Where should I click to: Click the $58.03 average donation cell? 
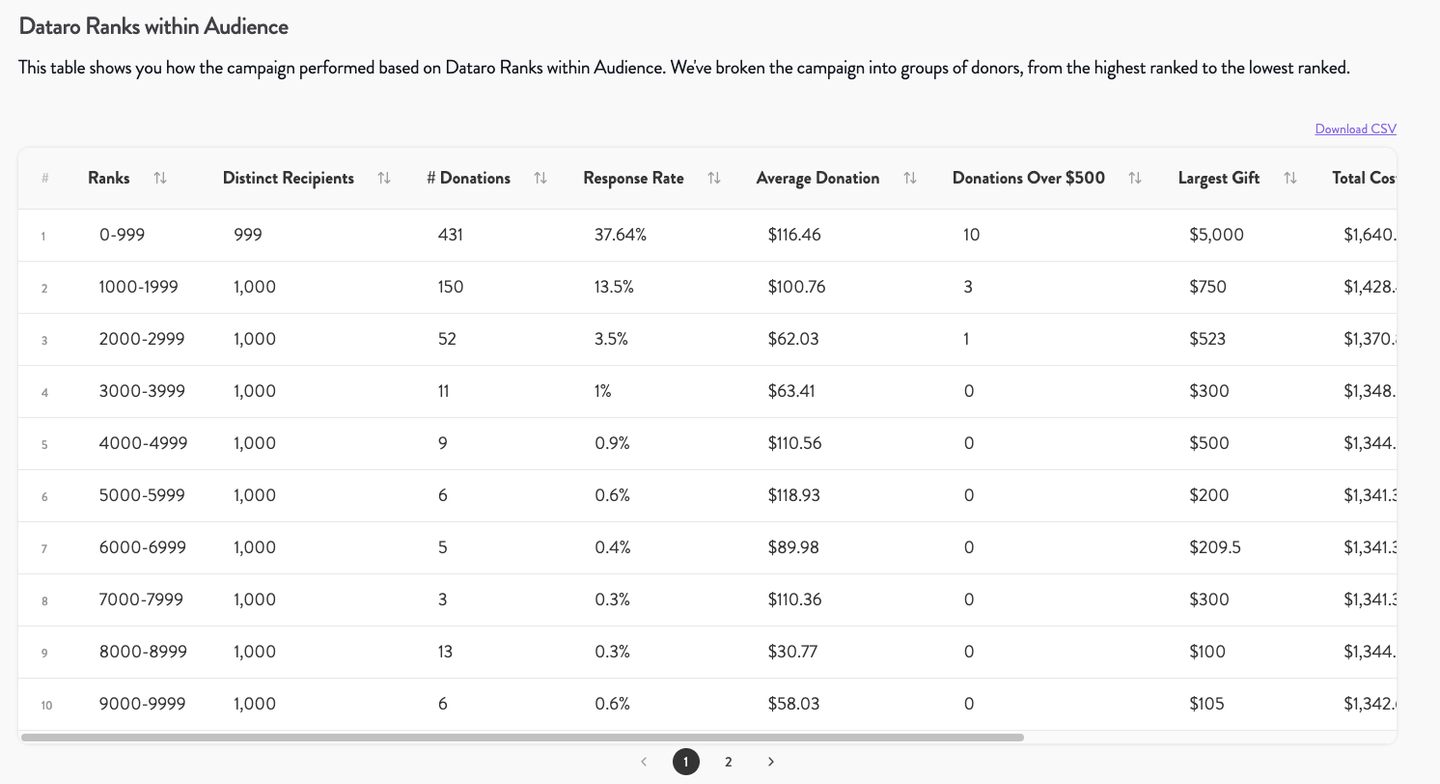tap(794, 703)
